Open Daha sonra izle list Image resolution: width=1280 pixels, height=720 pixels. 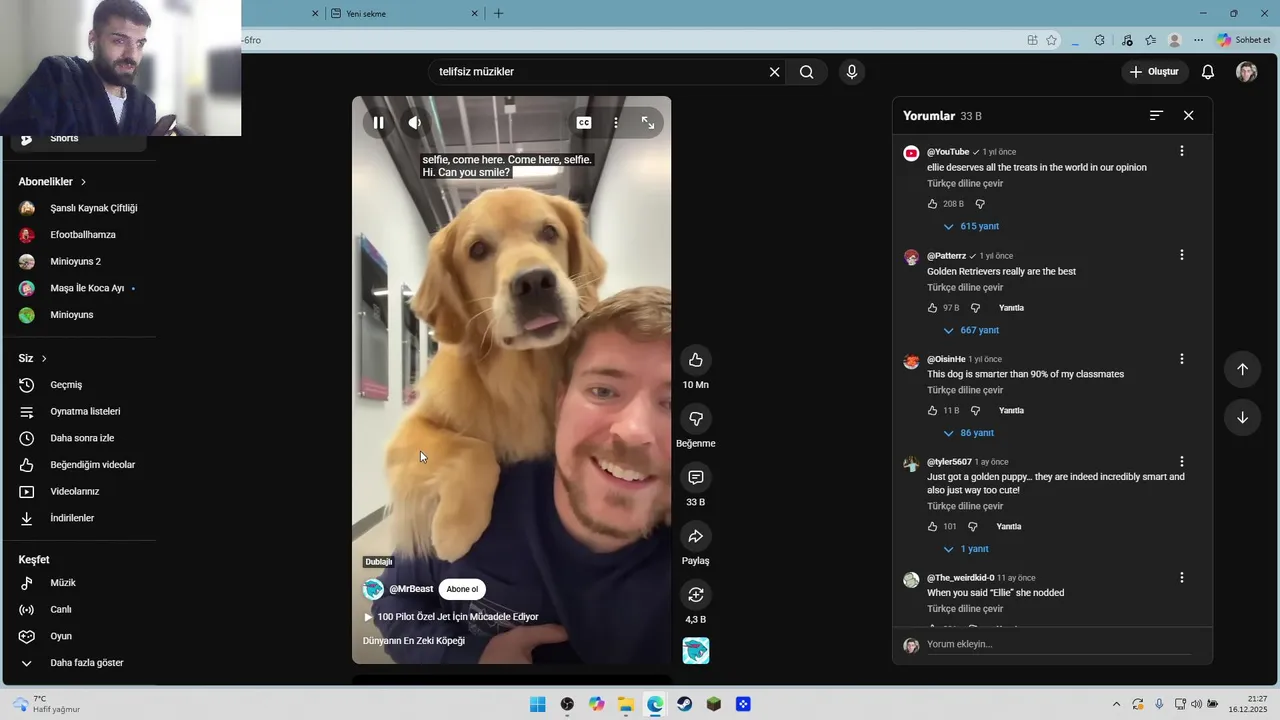pos(78,438)
